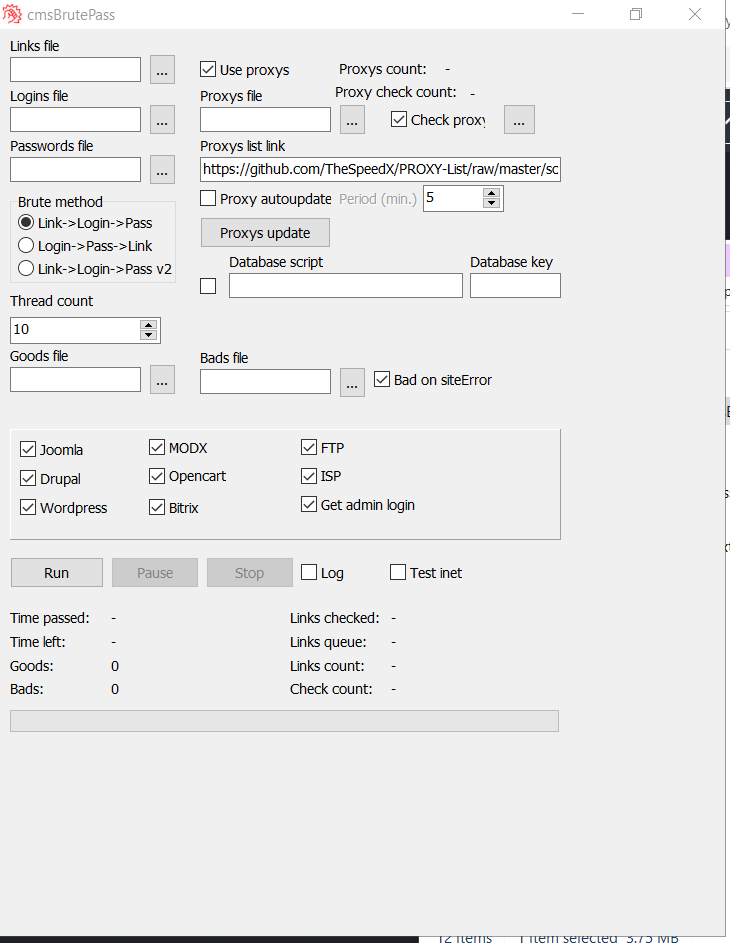Uncheck the Wordpress checkbox
This screenshot has width=730, height=943.
coord(28,507)
